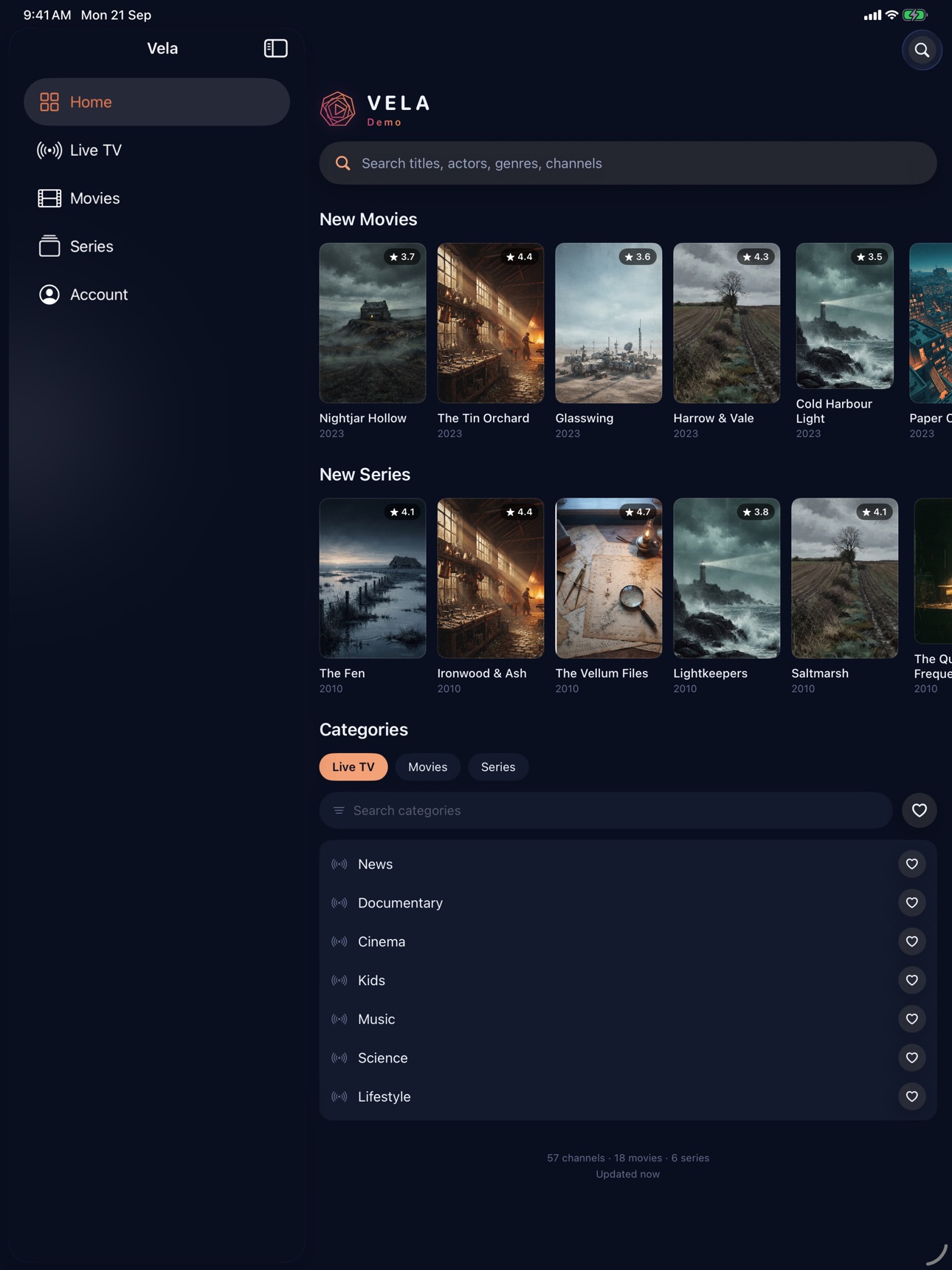
Task: Open Movies from the sidebar
Action: pos(156,198)
